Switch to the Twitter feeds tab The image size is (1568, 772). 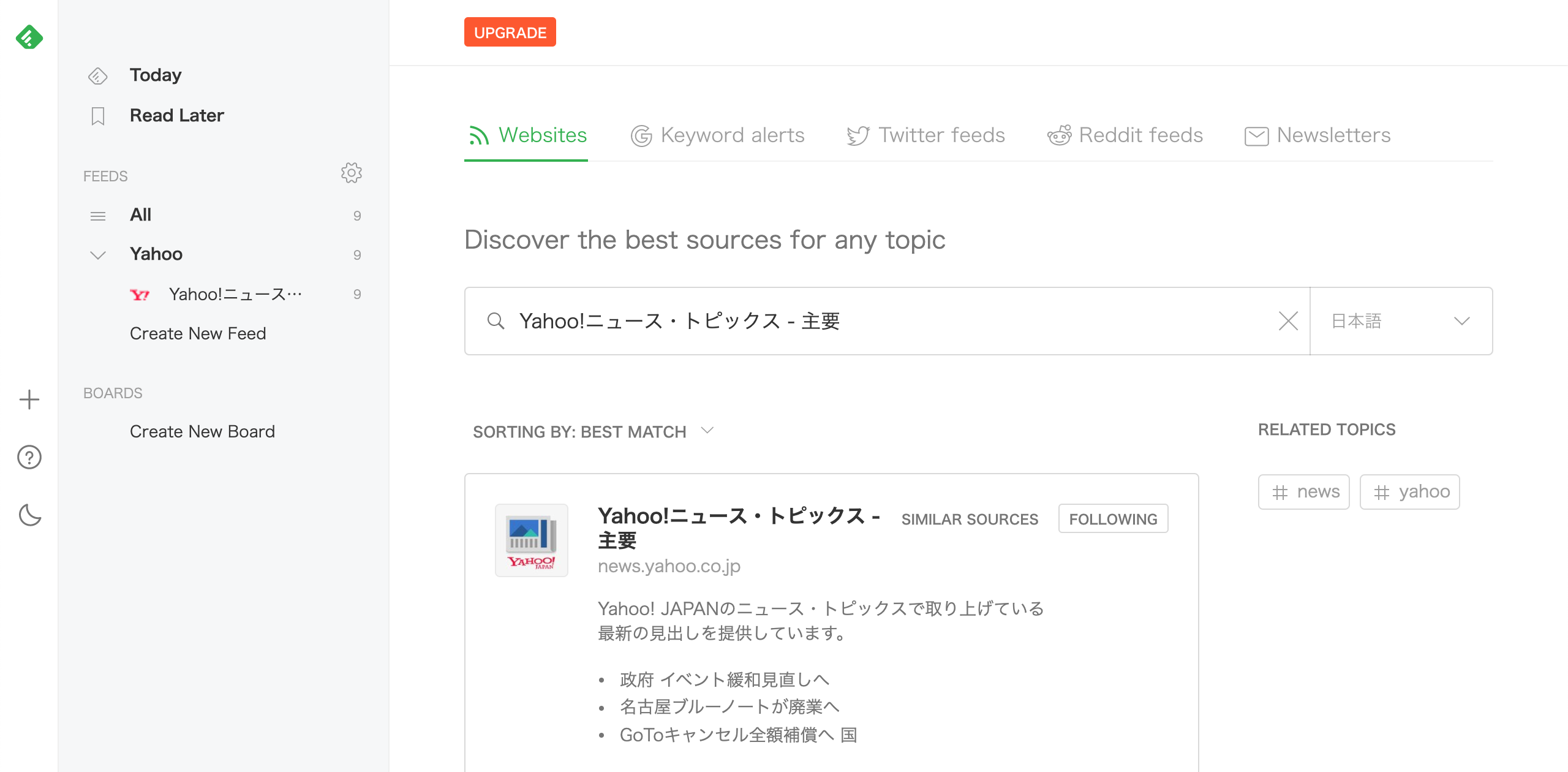pyautogui.click(x=926, y=135)
